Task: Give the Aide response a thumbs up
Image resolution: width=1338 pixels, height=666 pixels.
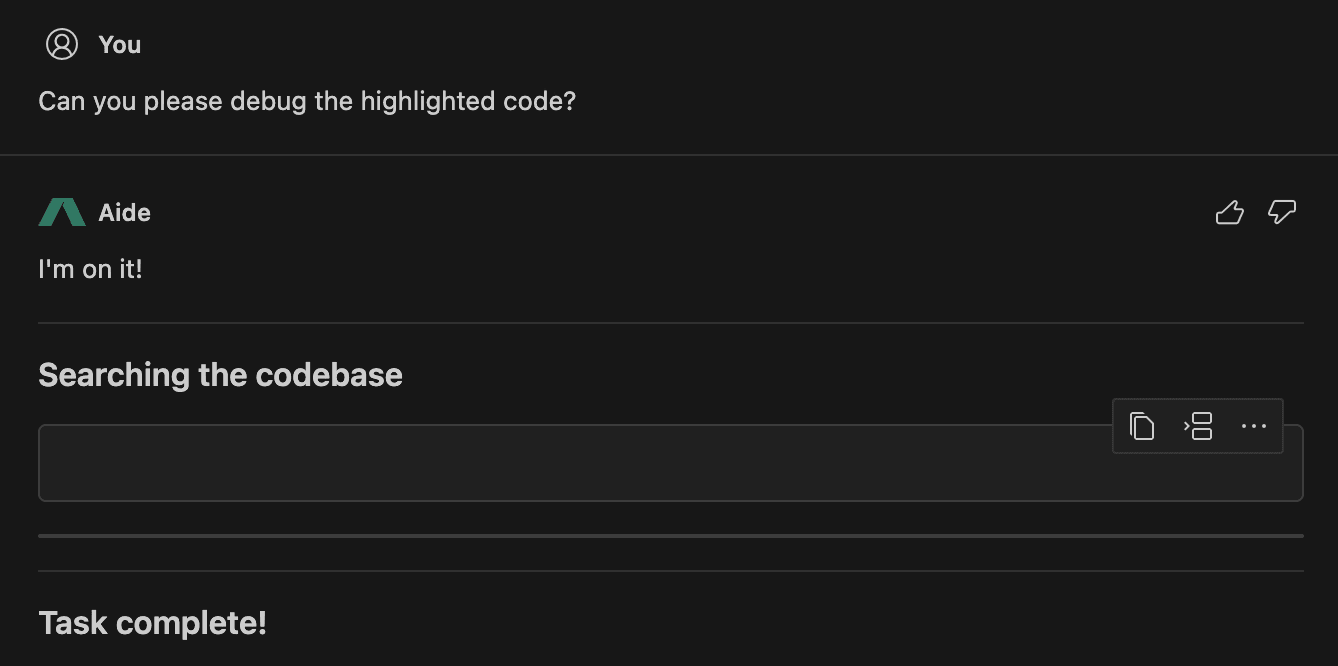Action: [x=1229, y=212]
